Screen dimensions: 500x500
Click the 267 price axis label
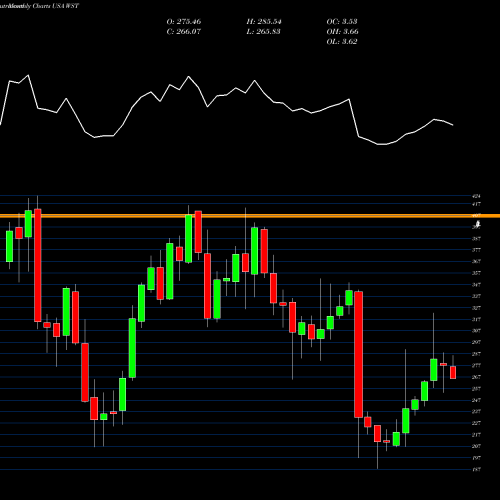[x=476, y=377]
